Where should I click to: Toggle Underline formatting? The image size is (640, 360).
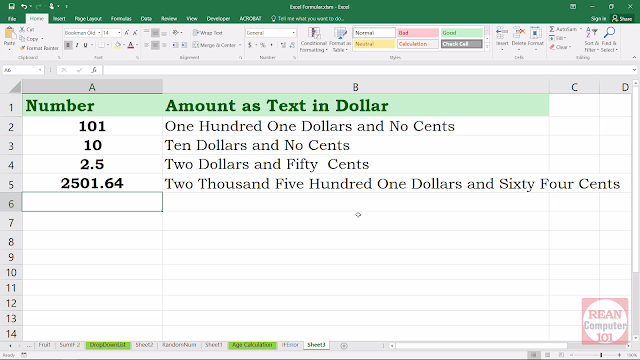(x=85, y=45)
